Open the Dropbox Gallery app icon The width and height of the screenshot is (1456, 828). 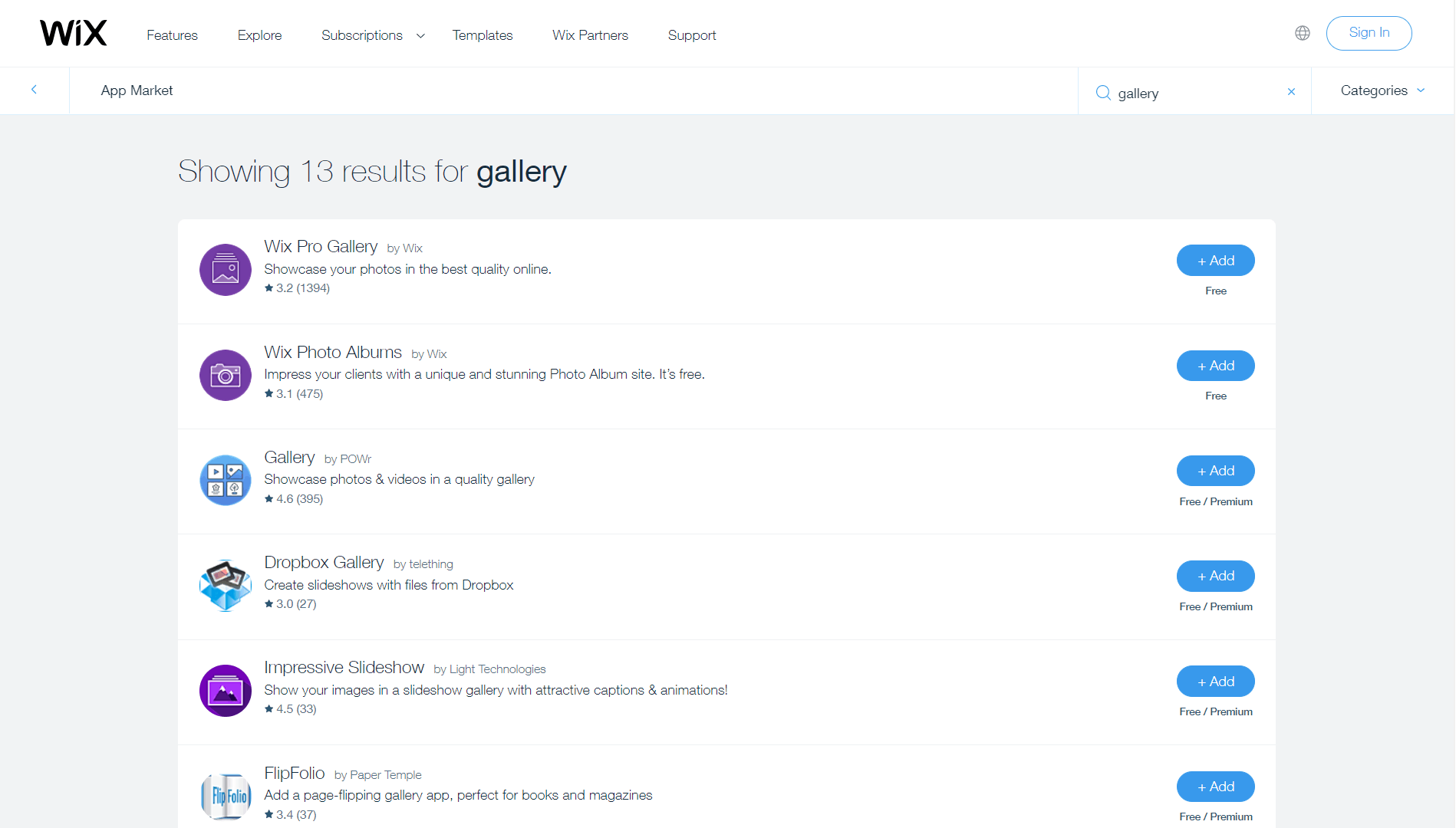click(226, 585)
